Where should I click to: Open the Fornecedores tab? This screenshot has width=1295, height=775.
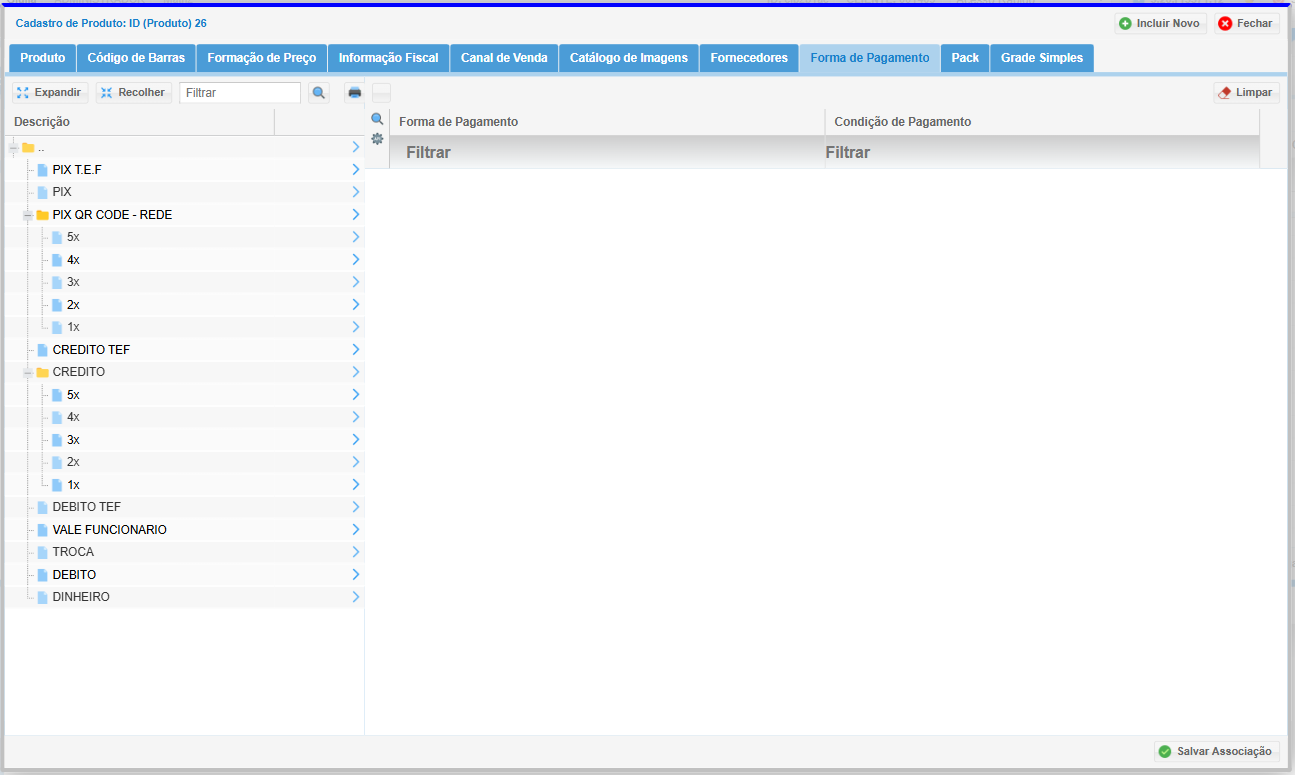click(x=748, y=58)
